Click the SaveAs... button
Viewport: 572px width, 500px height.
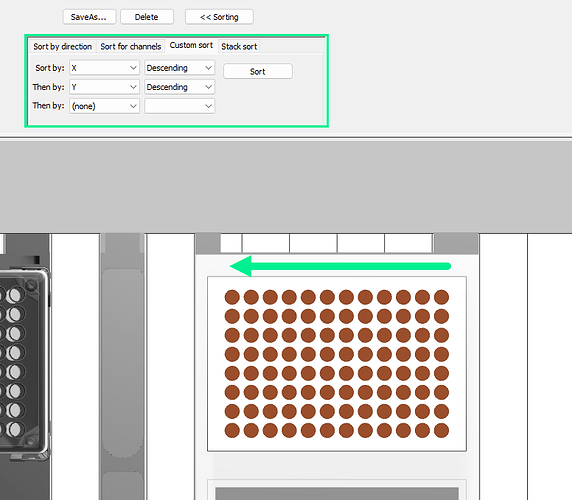coord(89,17)
